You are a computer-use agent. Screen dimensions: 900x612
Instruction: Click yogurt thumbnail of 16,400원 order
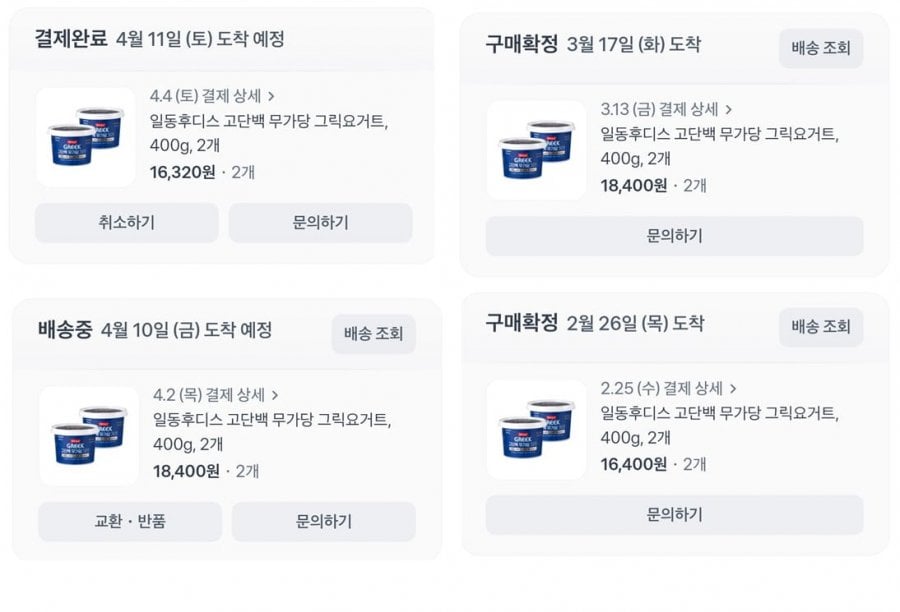537,429
